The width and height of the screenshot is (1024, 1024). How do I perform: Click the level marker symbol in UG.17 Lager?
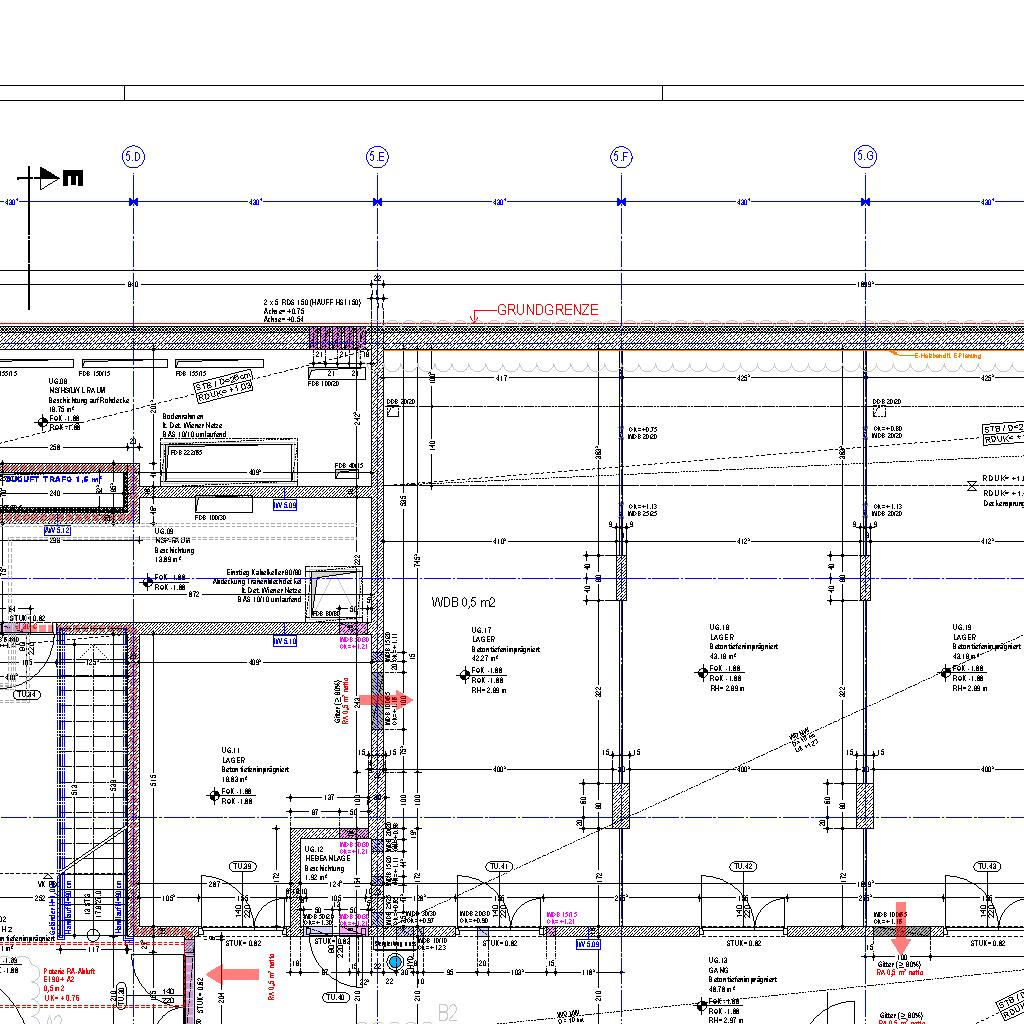(464, 675)
